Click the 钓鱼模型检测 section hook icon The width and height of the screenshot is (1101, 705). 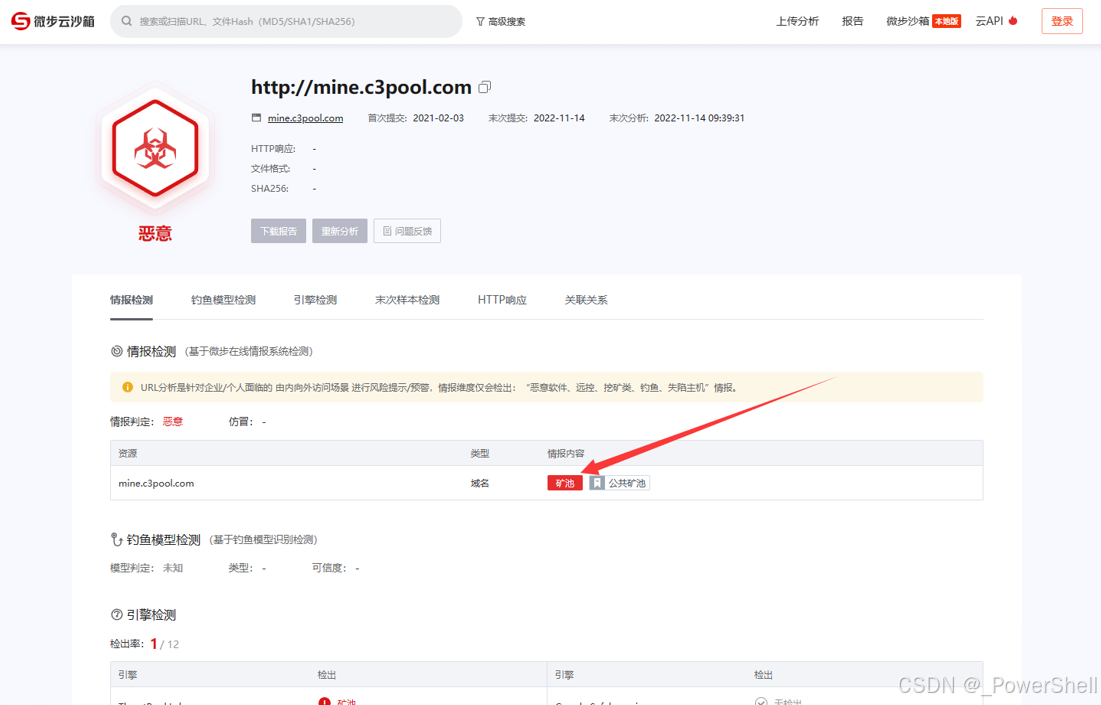point(117,539)
